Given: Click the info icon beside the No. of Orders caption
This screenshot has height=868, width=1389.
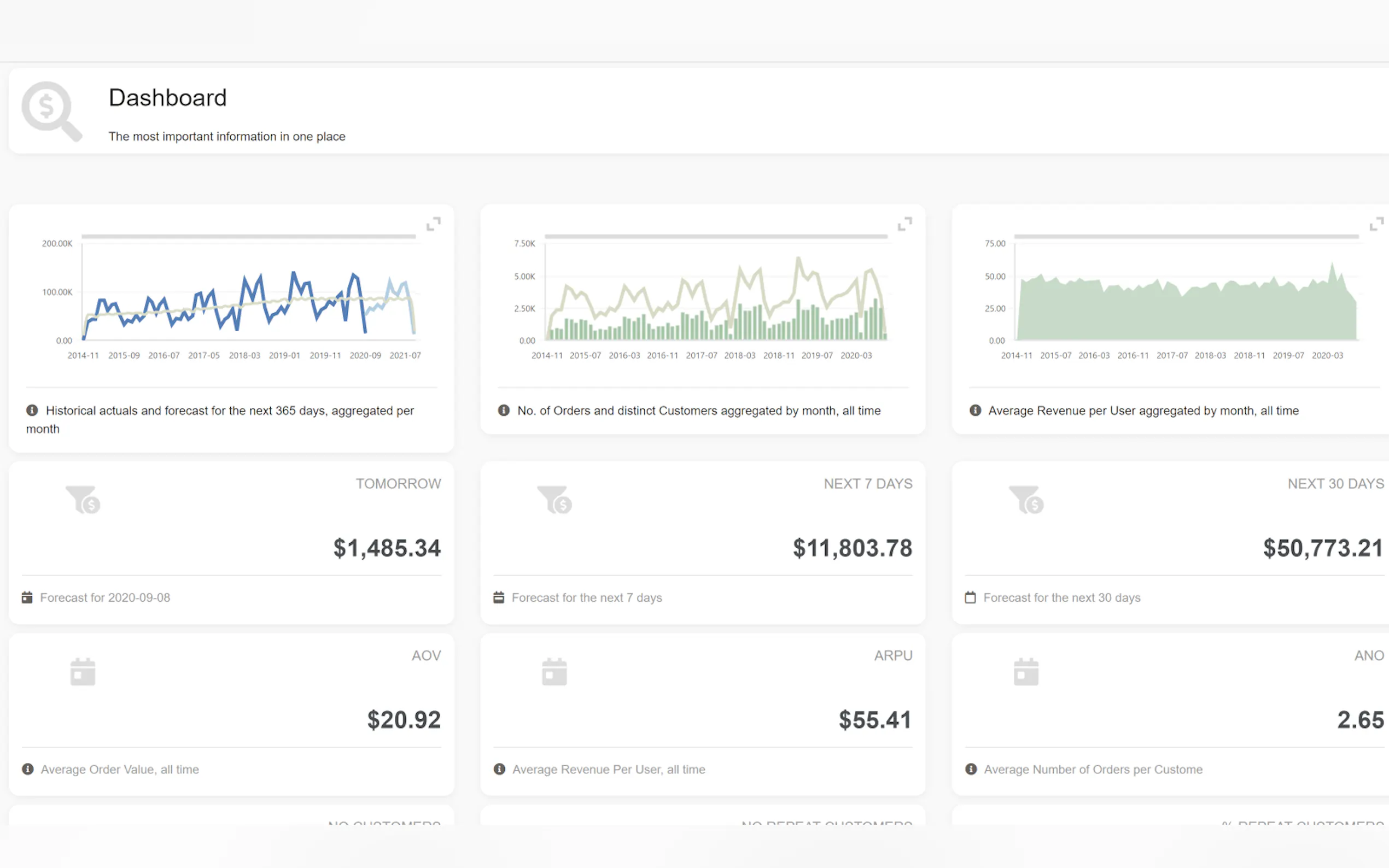Looking at the screenshot, I should (x=504, y=410).
